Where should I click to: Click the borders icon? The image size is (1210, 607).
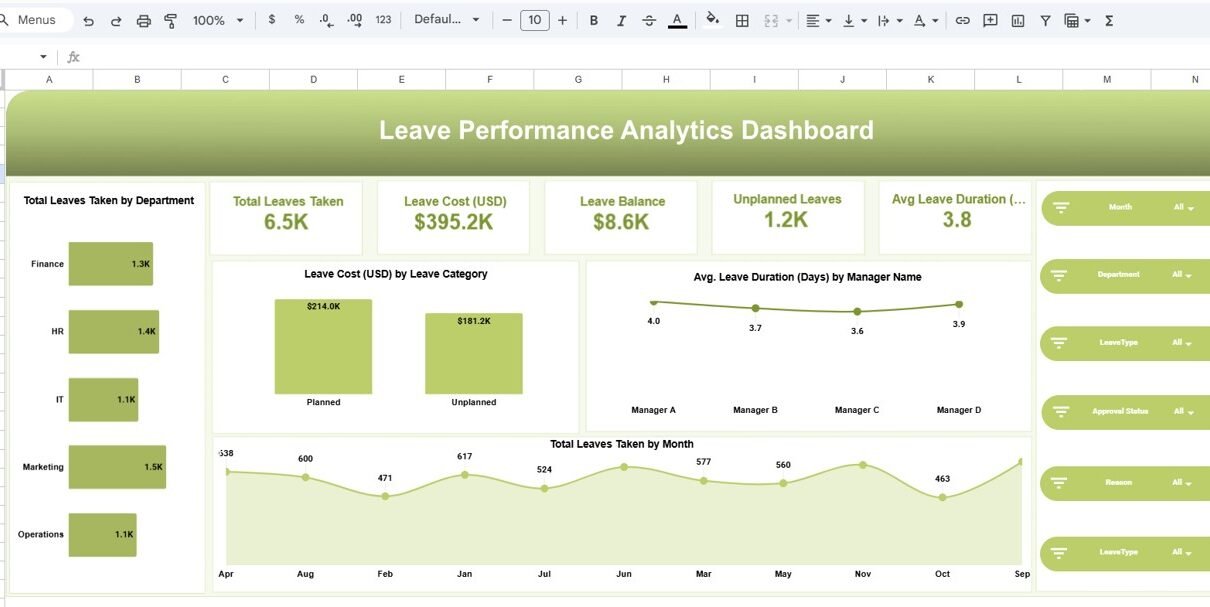[742, 20]
